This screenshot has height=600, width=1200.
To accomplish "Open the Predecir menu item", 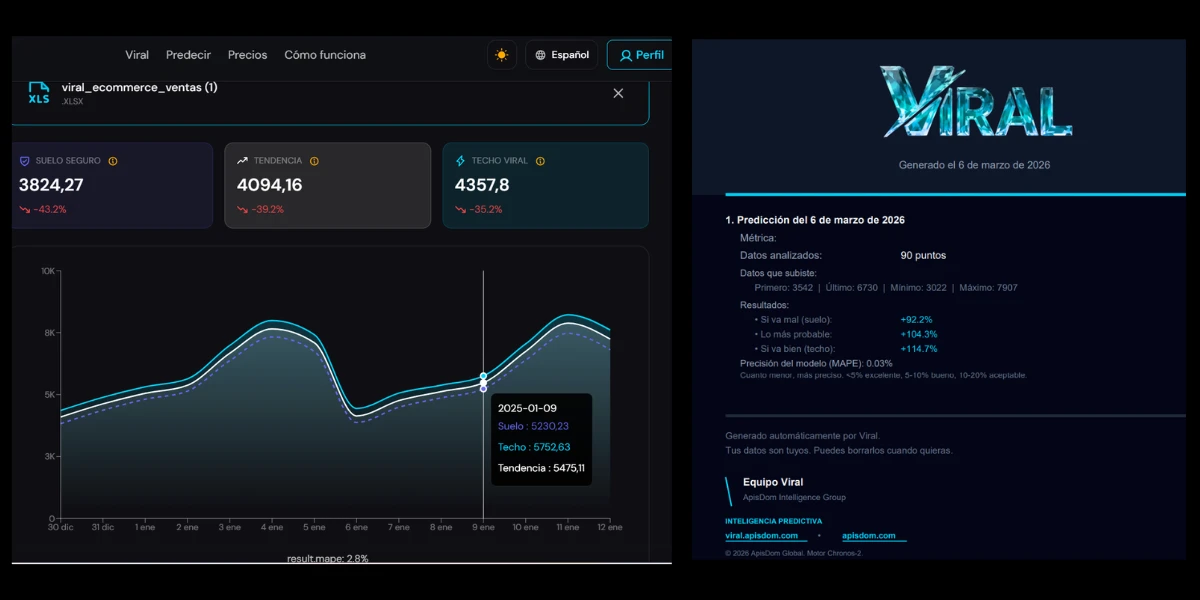I will 188,55.
